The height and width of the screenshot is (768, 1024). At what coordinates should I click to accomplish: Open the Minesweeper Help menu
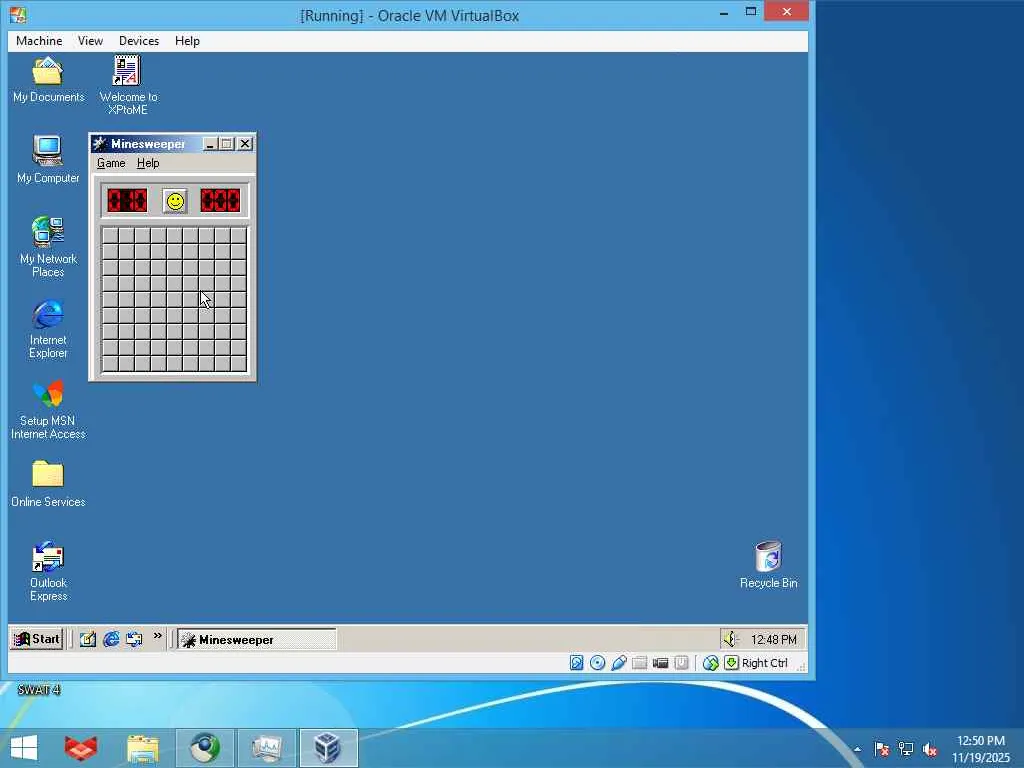point(148,163)
